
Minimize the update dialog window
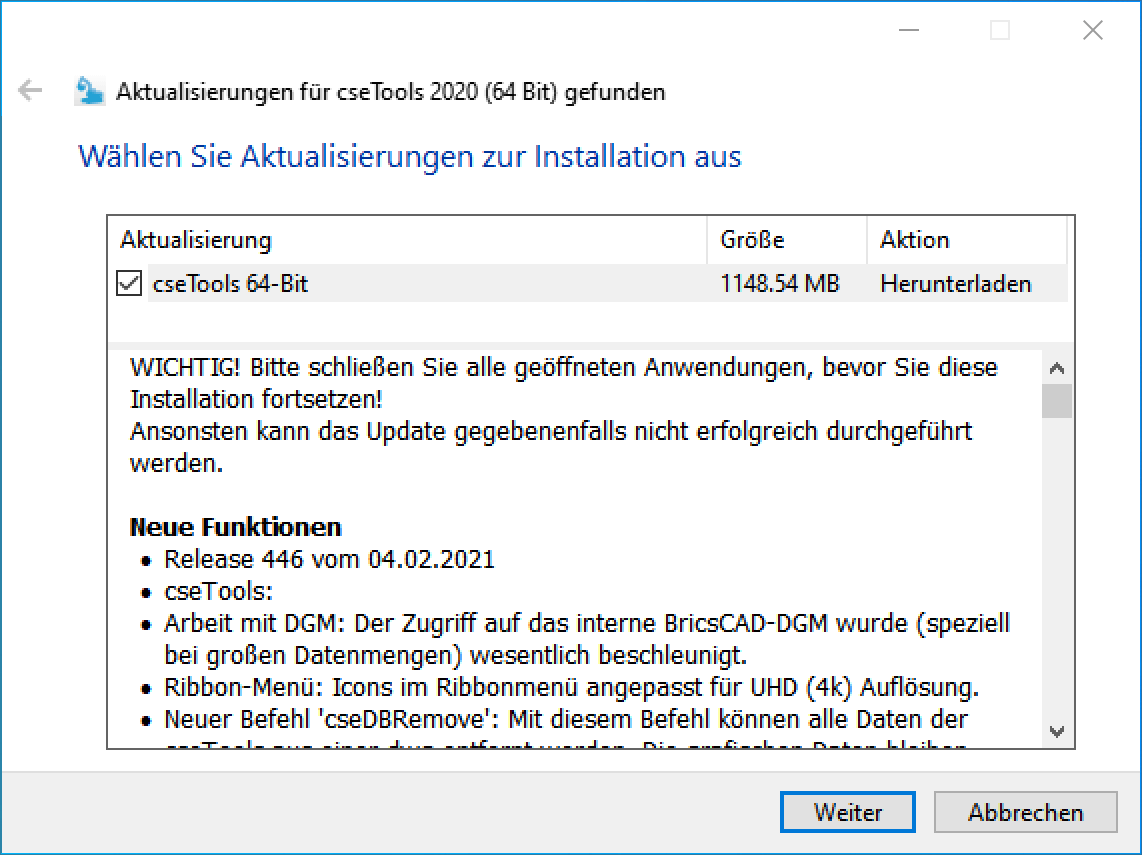909,31
